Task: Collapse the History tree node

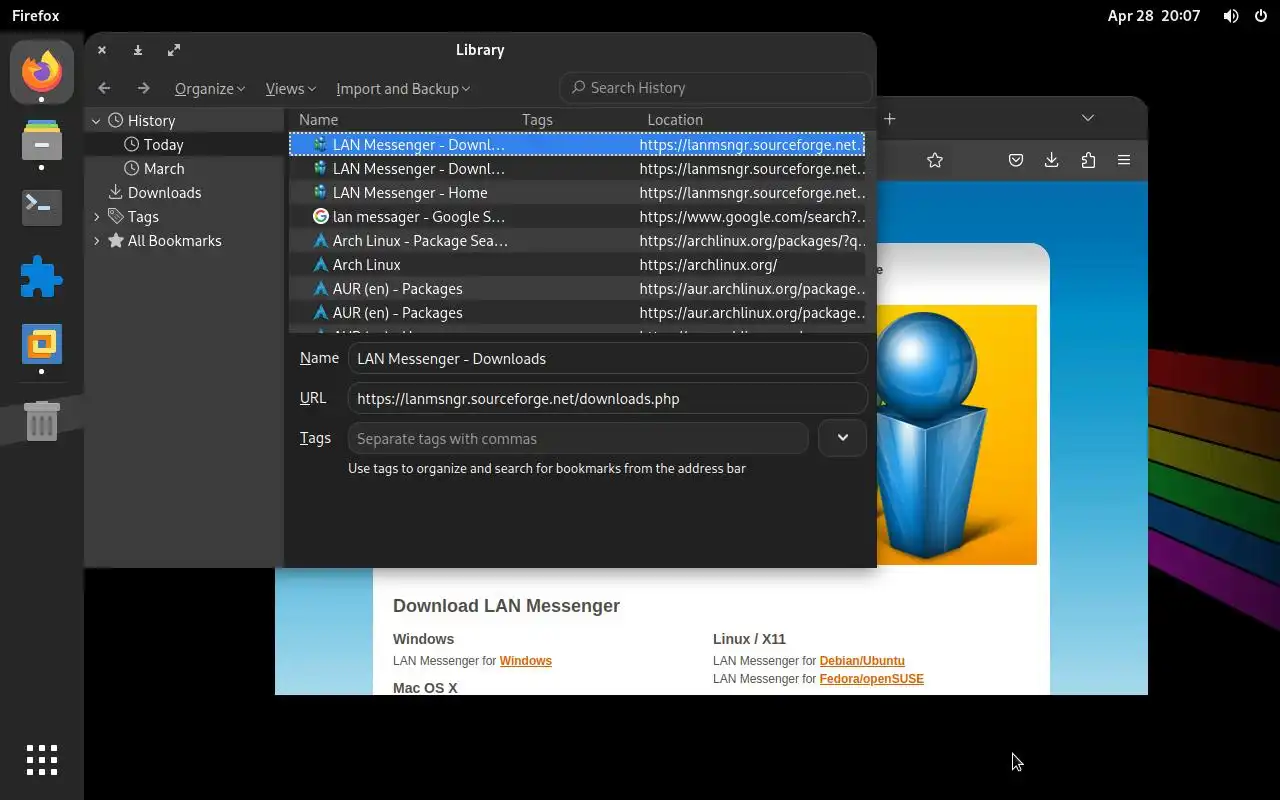Action: tap(96, 120)
